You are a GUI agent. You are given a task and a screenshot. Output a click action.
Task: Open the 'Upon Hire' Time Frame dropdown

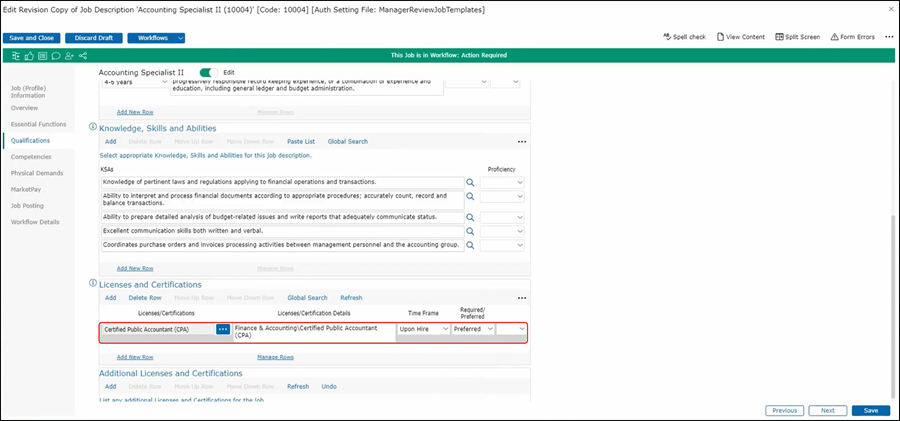point(423,329)
